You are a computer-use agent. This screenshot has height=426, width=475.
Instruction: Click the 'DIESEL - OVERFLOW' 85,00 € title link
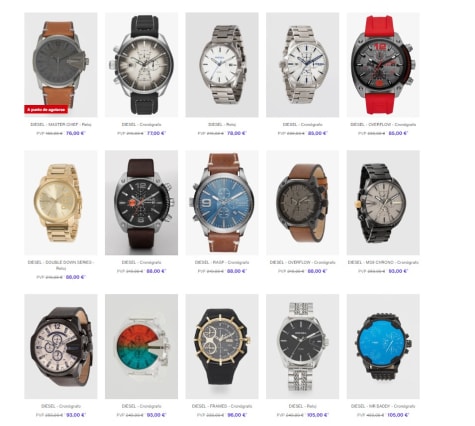[383, 124]
